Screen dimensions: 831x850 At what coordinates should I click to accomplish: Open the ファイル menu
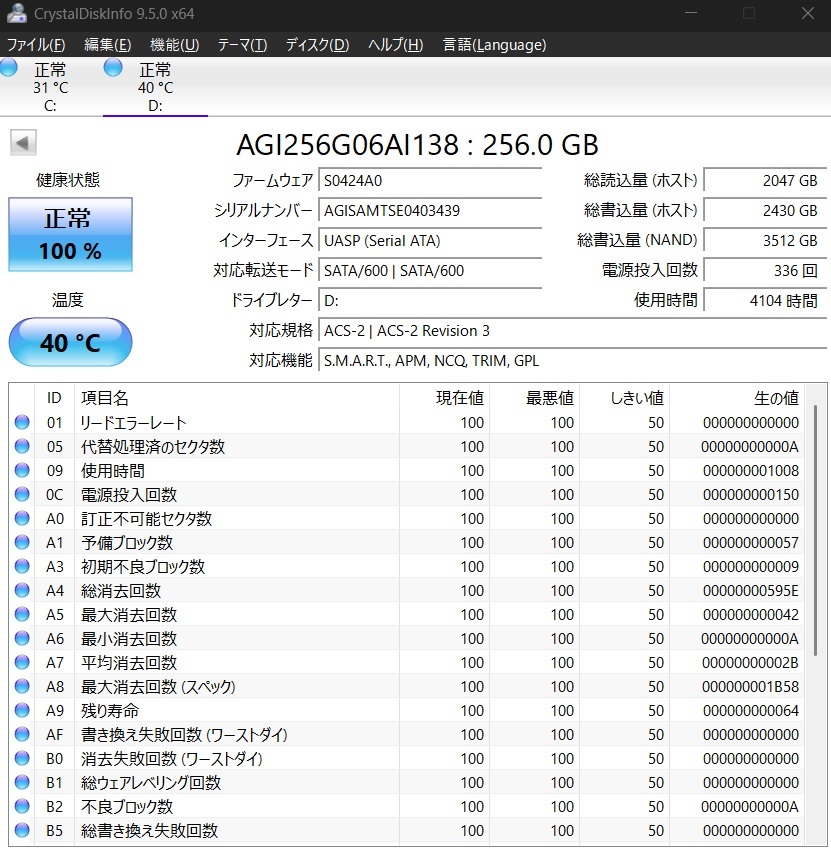(36, 44)
